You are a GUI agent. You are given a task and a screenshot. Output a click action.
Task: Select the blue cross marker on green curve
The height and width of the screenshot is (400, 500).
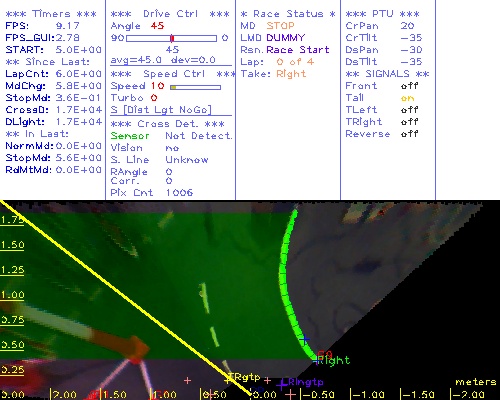304,339
